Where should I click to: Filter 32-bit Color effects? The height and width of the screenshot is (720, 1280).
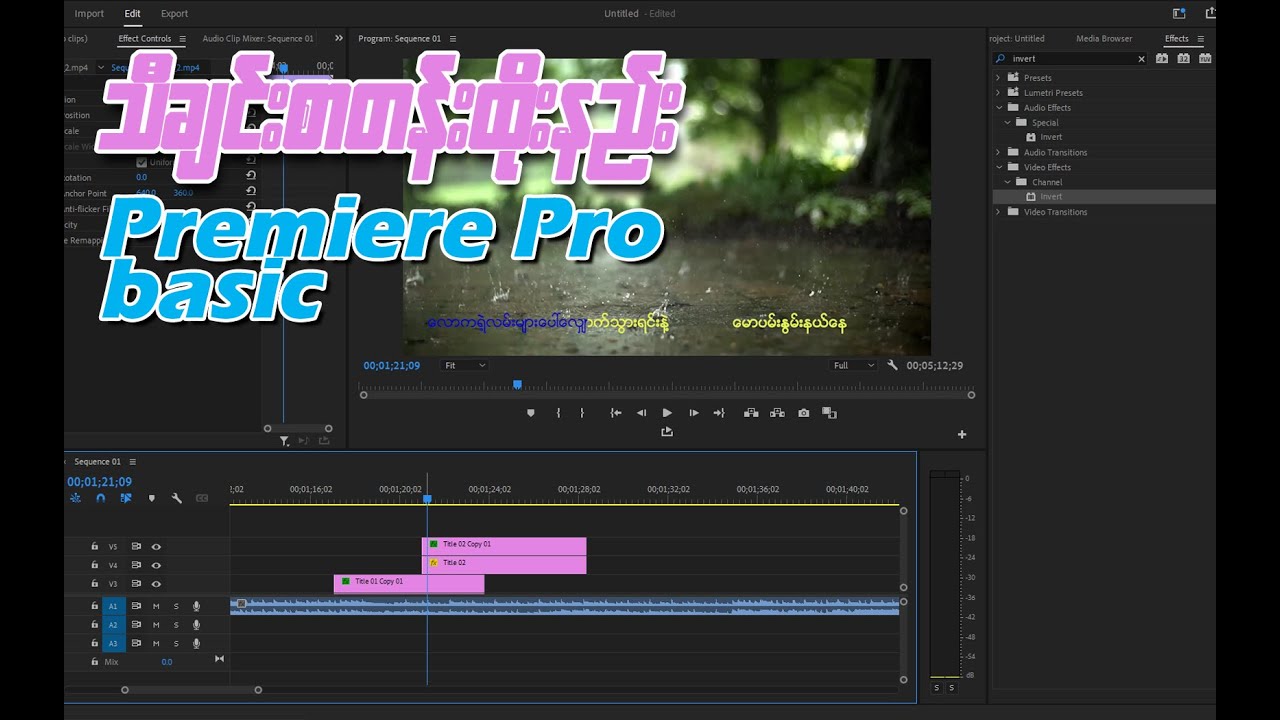click(1183, 59)
